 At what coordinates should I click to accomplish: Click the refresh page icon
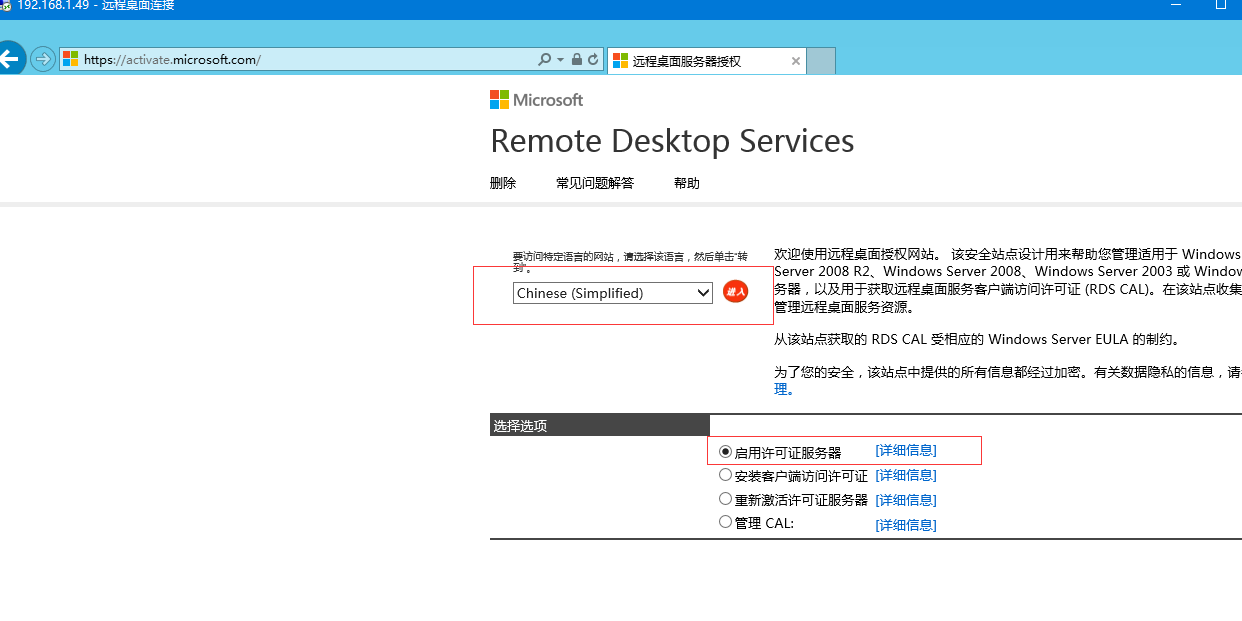pos(593,60)
